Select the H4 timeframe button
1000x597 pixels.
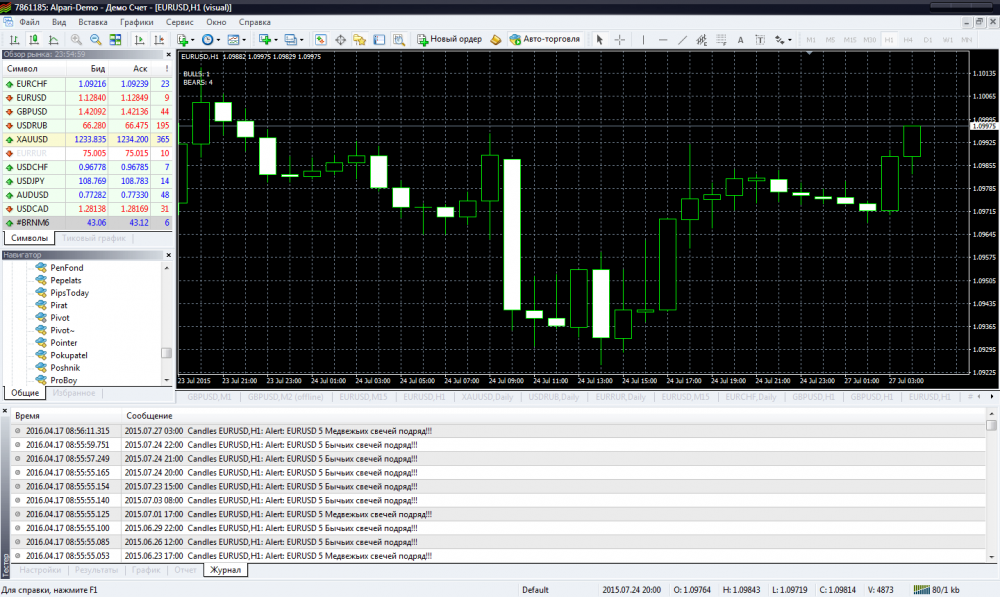click(908, 39)
